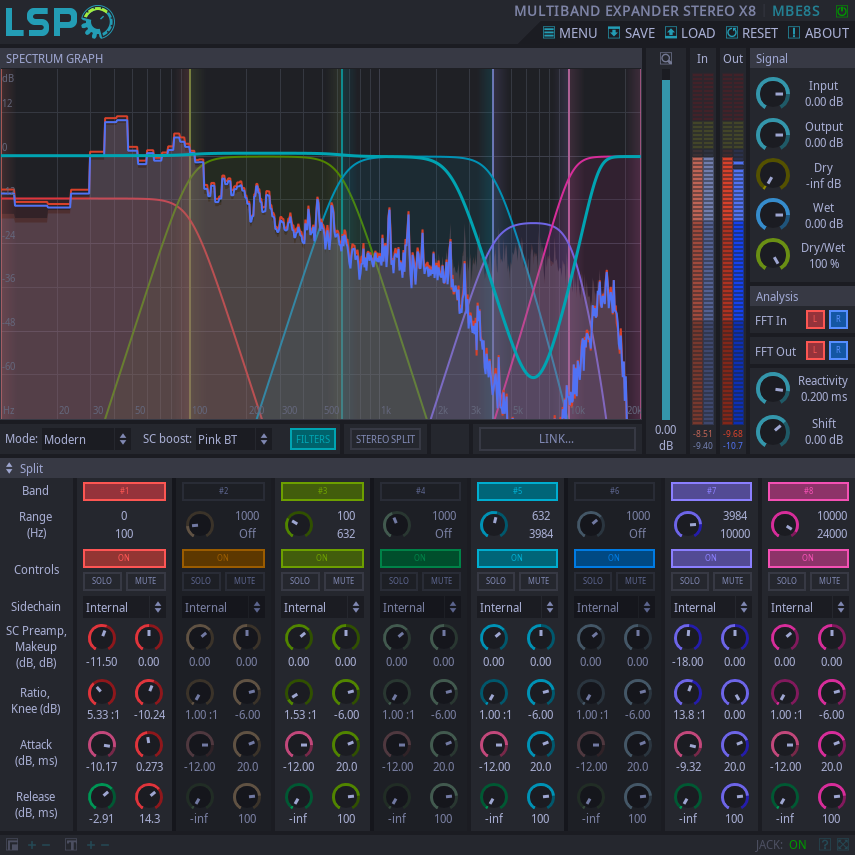The height and width of the screenshot is (855, 855).
Task: Click the font scaling T icon
Action: point(71,845)
